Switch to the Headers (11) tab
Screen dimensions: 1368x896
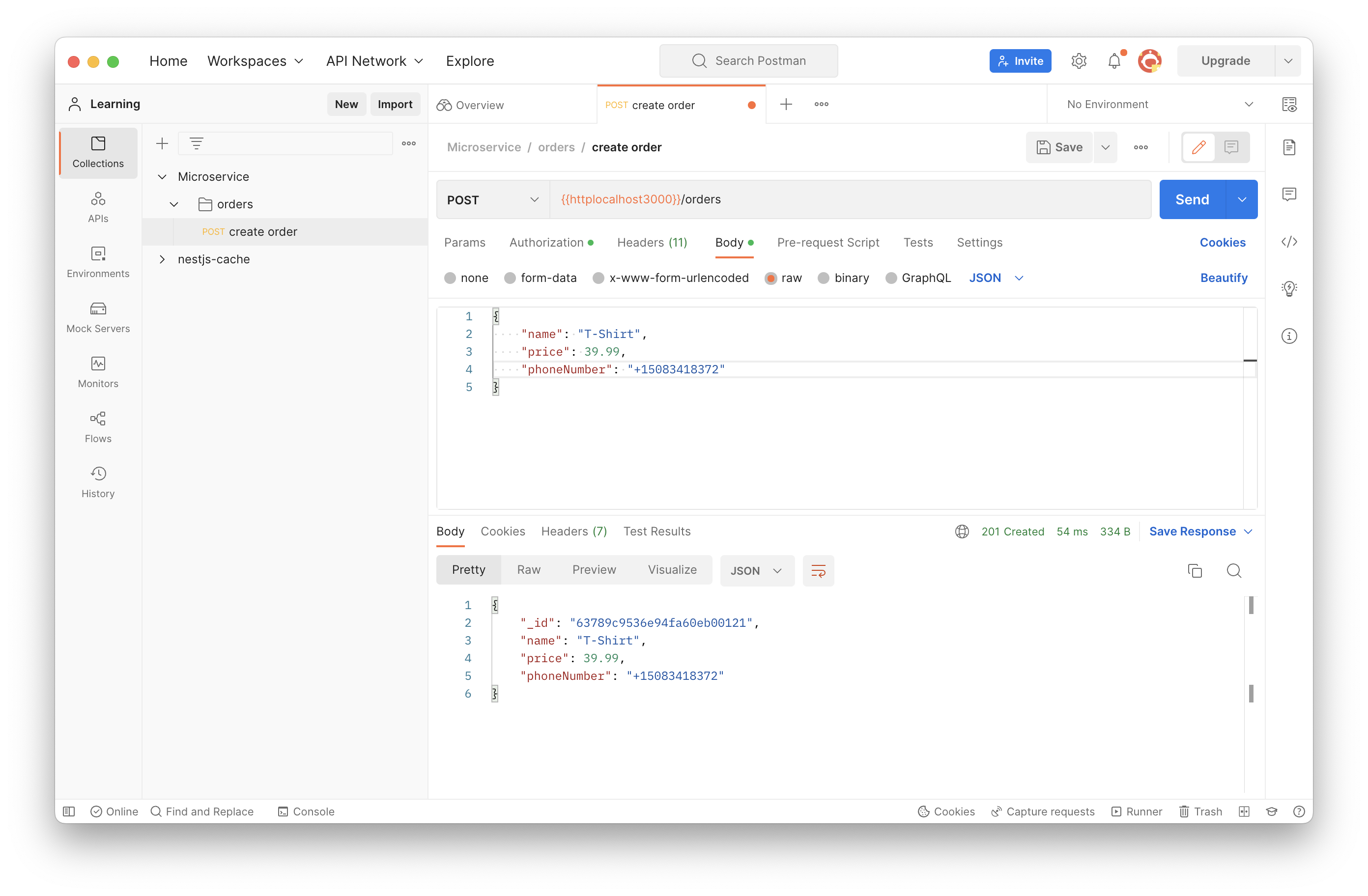tap(652, 243)
